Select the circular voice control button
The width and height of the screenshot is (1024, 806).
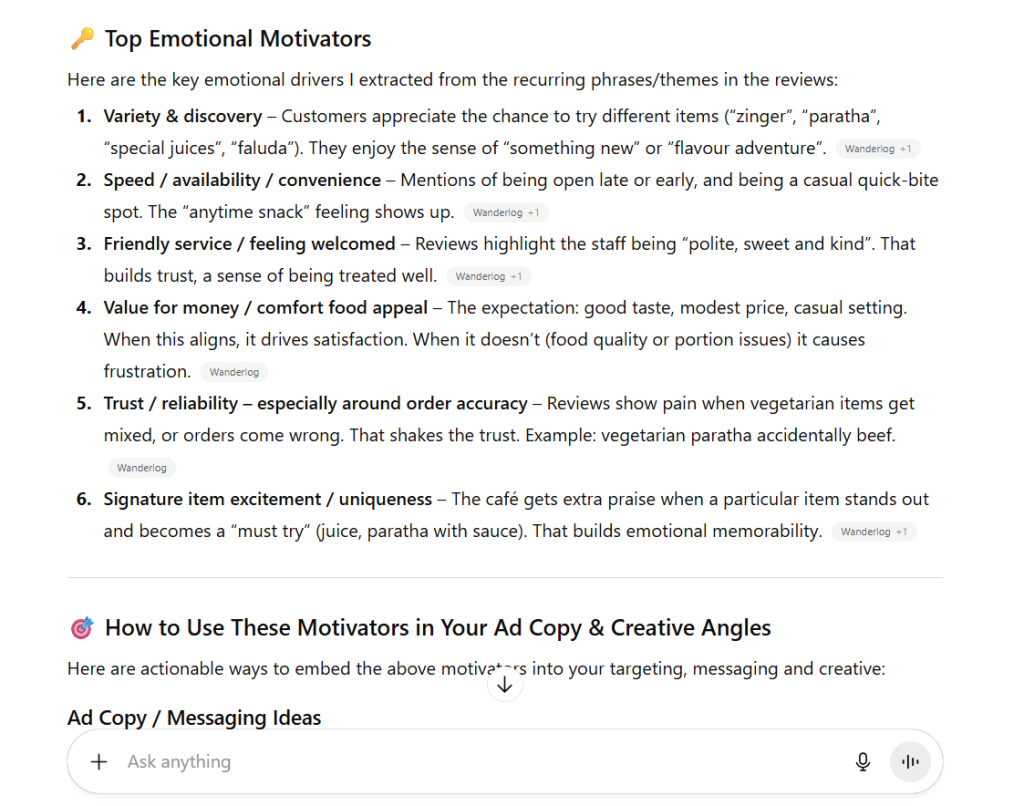pyautogui.click(x=910, y=761)
